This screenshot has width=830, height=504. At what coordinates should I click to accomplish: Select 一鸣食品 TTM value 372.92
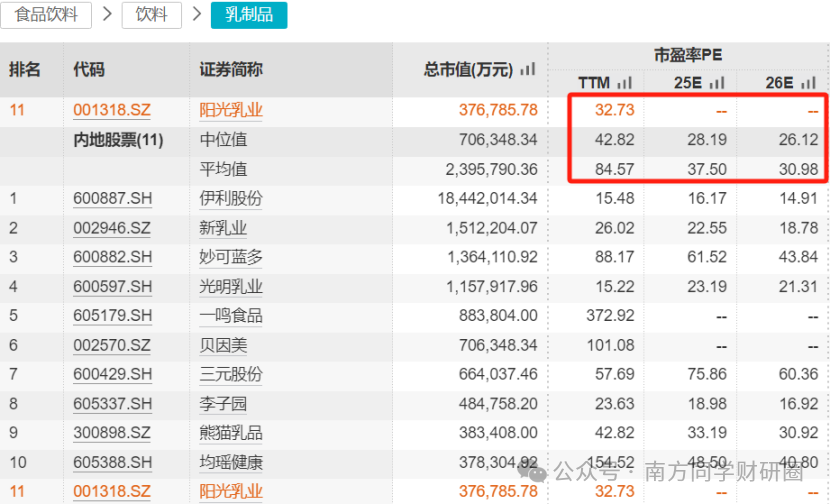tap(610, 316)
